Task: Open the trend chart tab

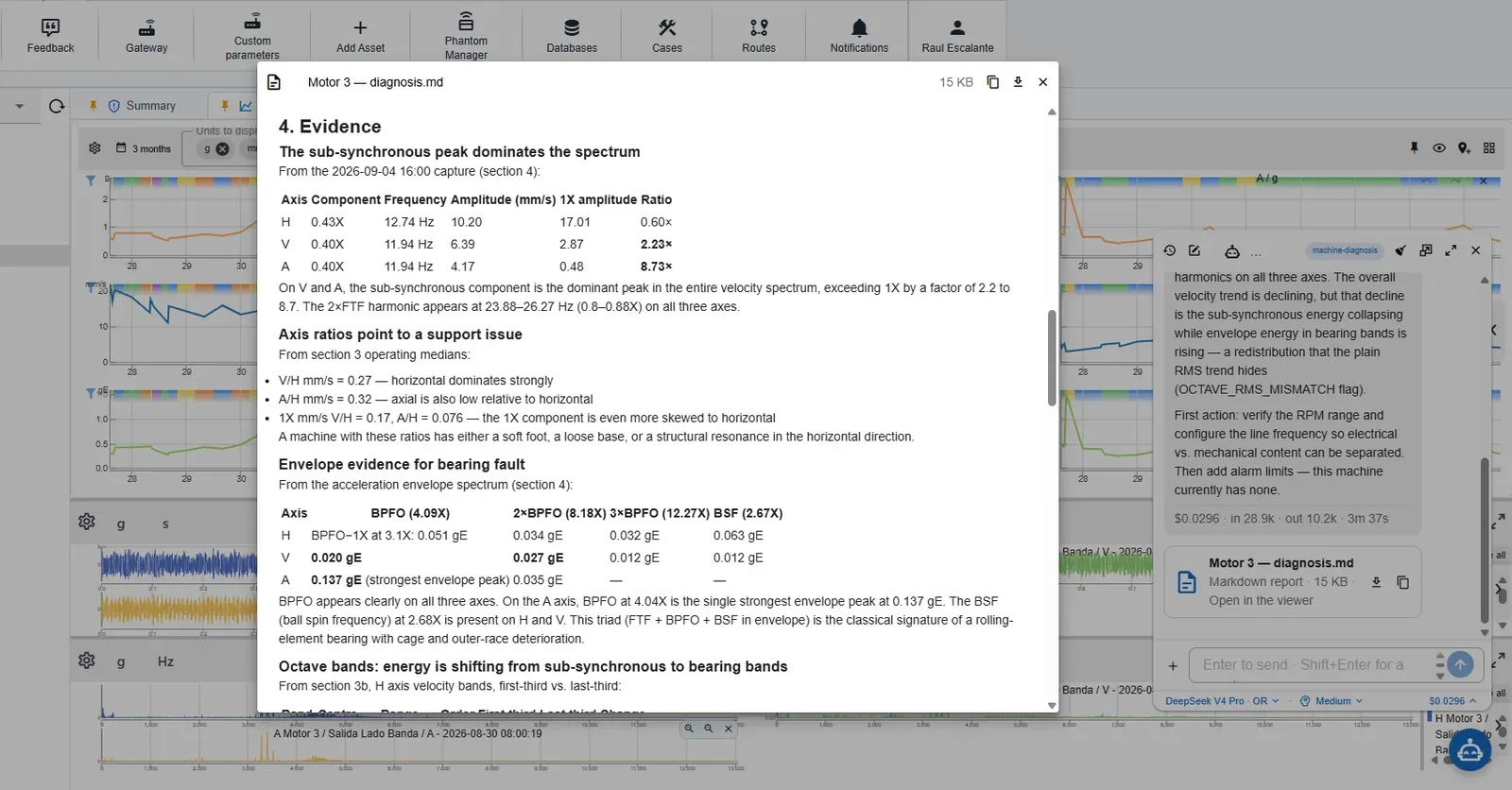Action: pyautogui.click(x=246, y=106)
